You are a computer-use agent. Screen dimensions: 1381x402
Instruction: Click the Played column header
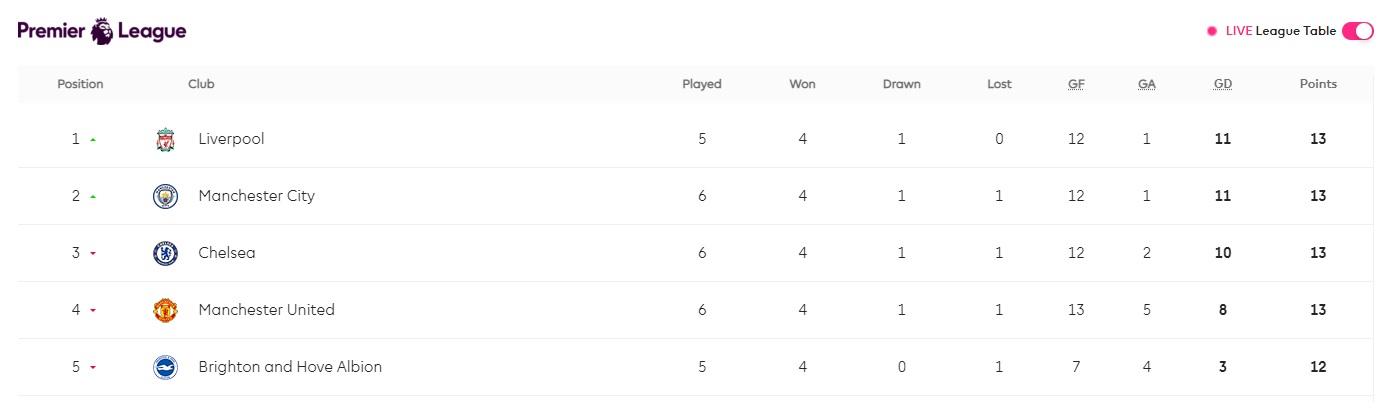701,84
